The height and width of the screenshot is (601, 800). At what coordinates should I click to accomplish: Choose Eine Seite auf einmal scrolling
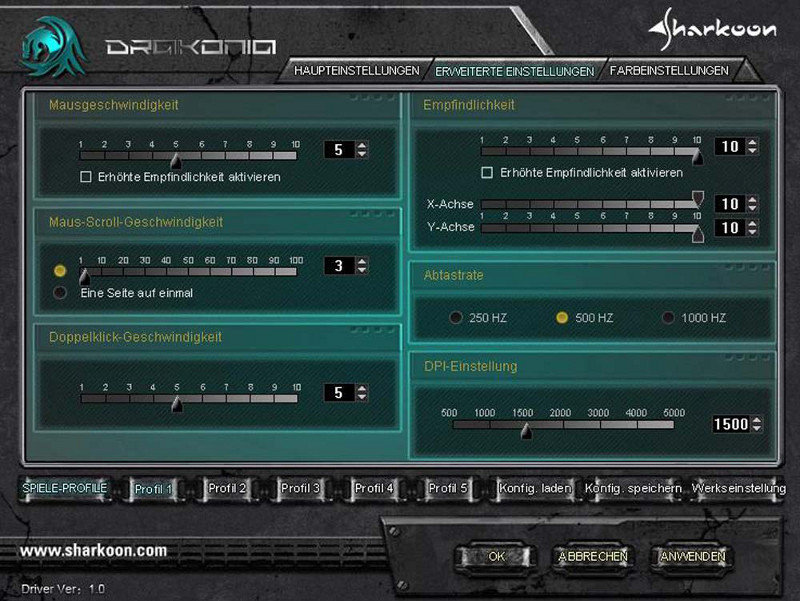(x=60, y=293)
